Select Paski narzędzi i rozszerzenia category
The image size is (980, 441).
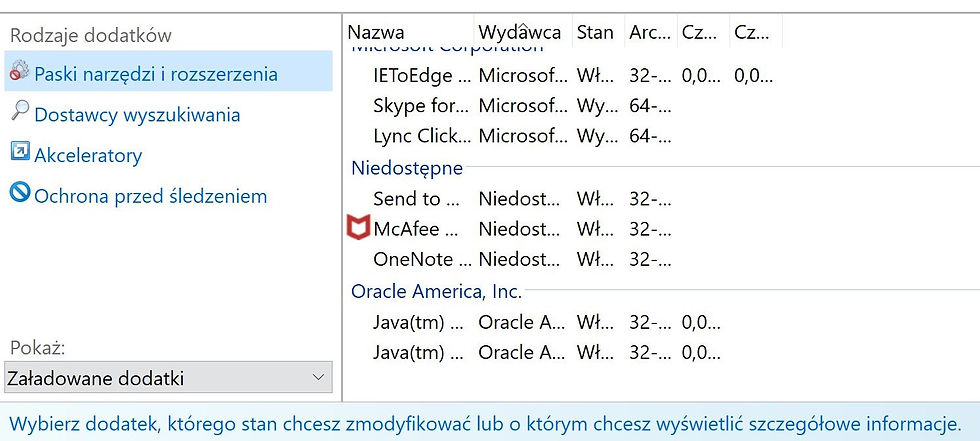168,72
